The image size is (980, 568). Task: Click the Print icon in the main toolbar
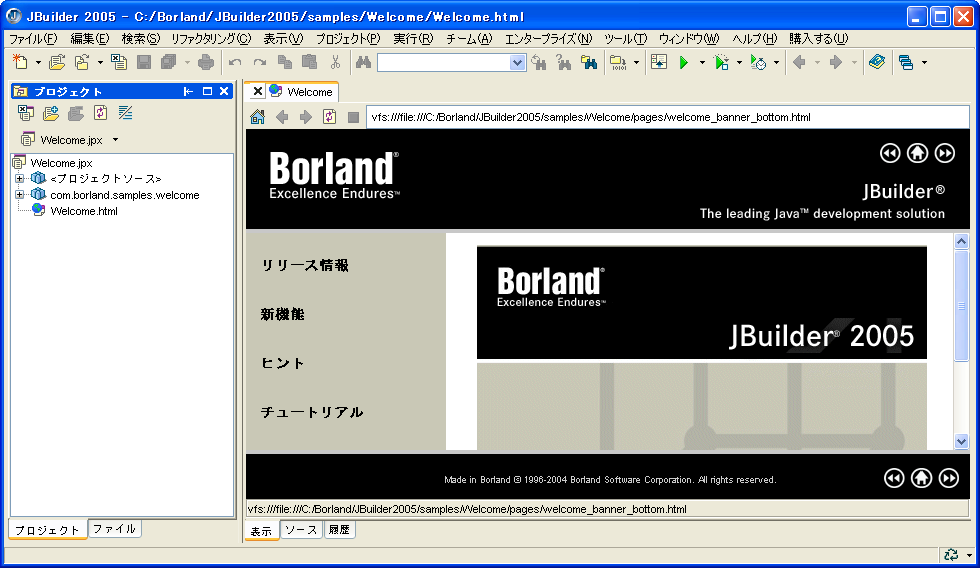point(205,62)
